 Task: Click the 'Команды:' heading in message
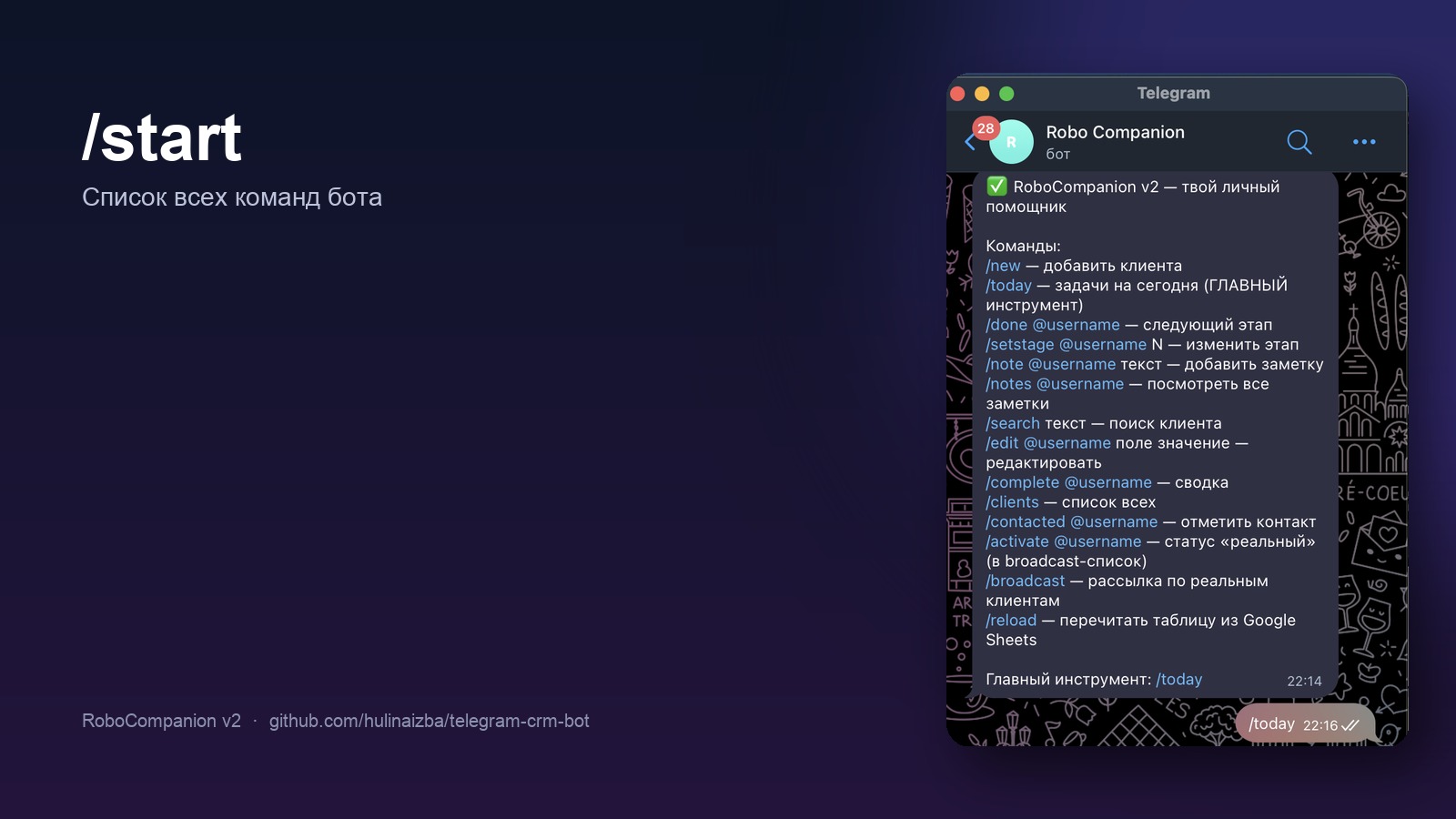pyautogui.click(x=1023, y=246)
